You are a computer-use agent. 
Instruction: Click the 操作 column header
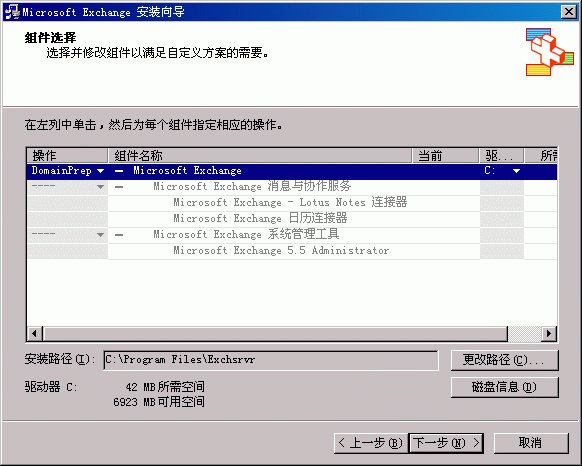[x=67, y=156]
